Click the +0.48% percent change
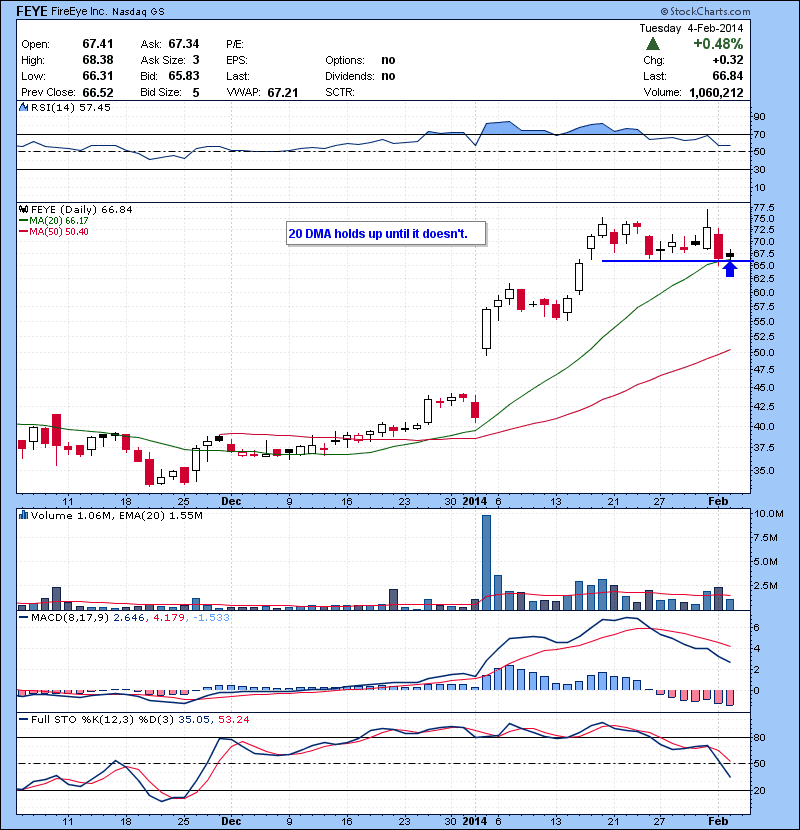Image resolution: width=800 pixels, height=830 pixels. tap(718, 44)
